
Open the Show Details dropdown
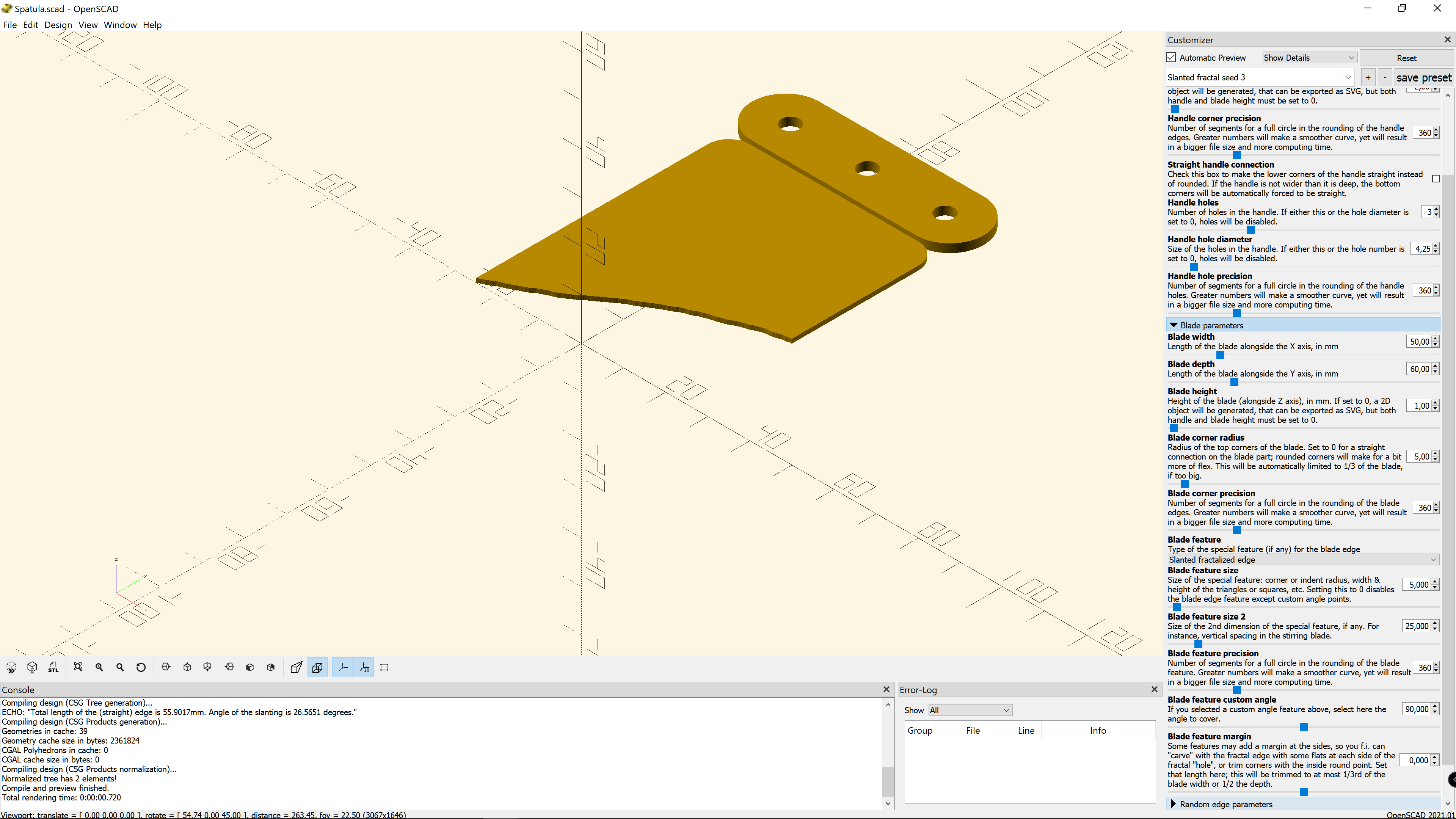click(x=1309, y=58)
